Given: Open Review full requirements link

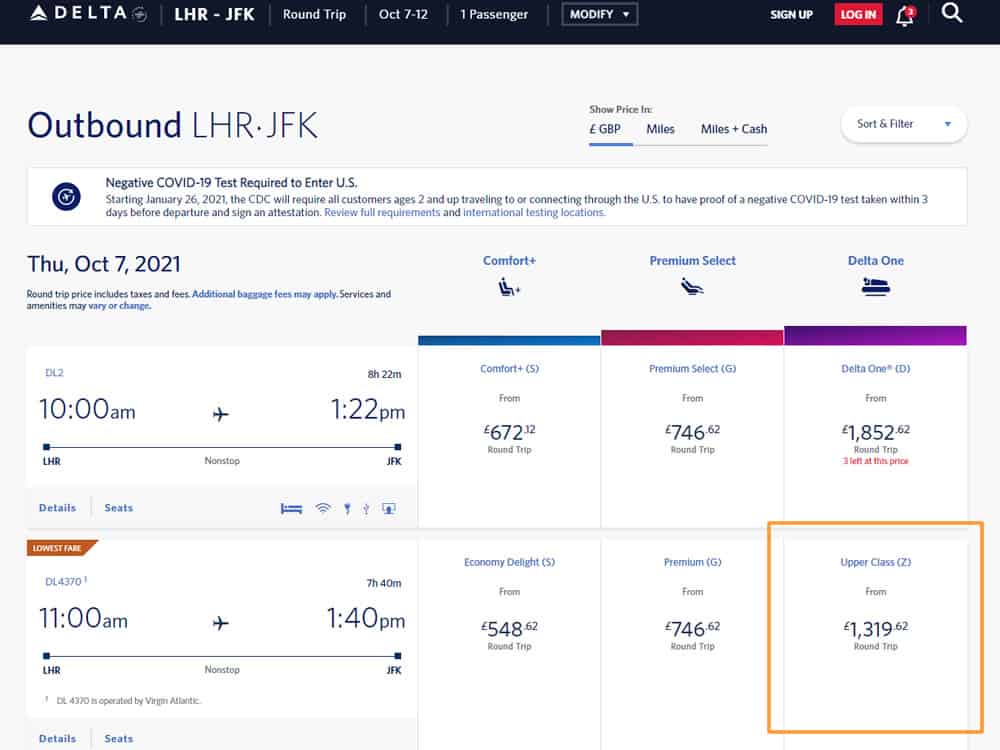Looking at the screenshot, I should (x=382, y=212).
